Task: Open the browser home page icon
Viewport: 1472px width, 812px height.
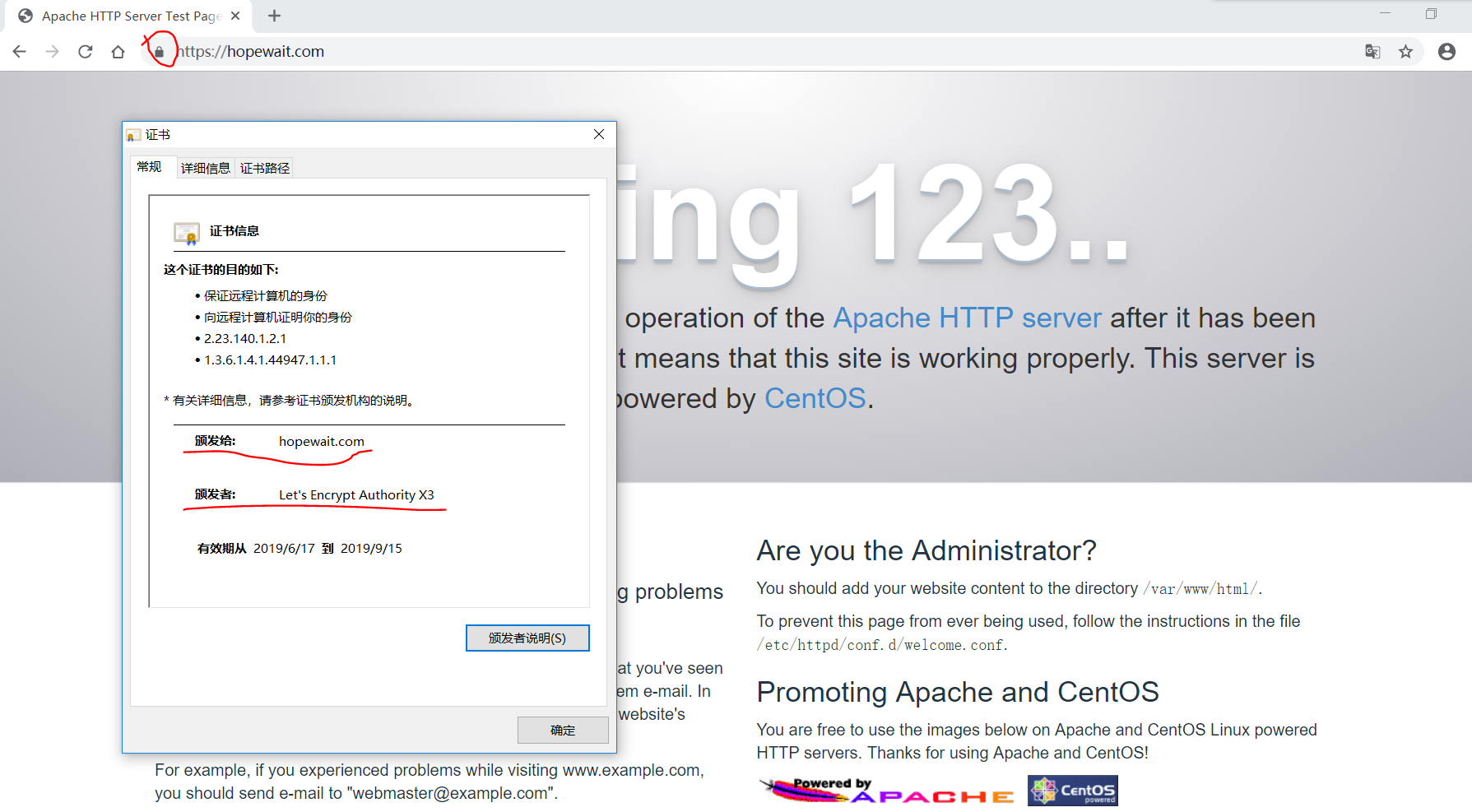Action: pos(118,52)
